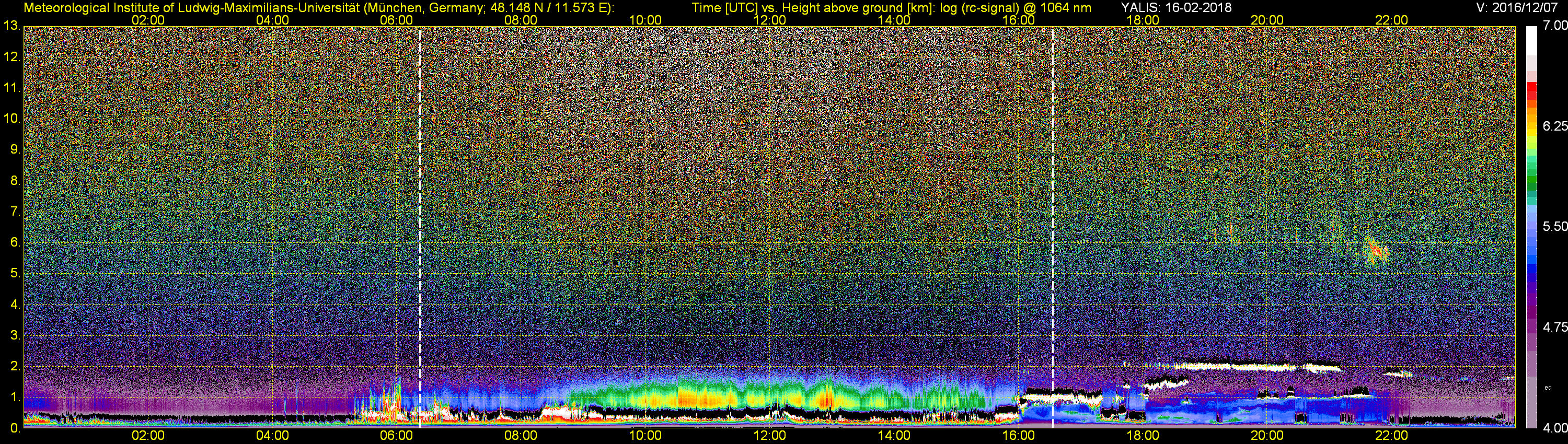Click the red band of the color scale
The height and width of the screenshot is (444, 1568).
[x=1531, y=91]
